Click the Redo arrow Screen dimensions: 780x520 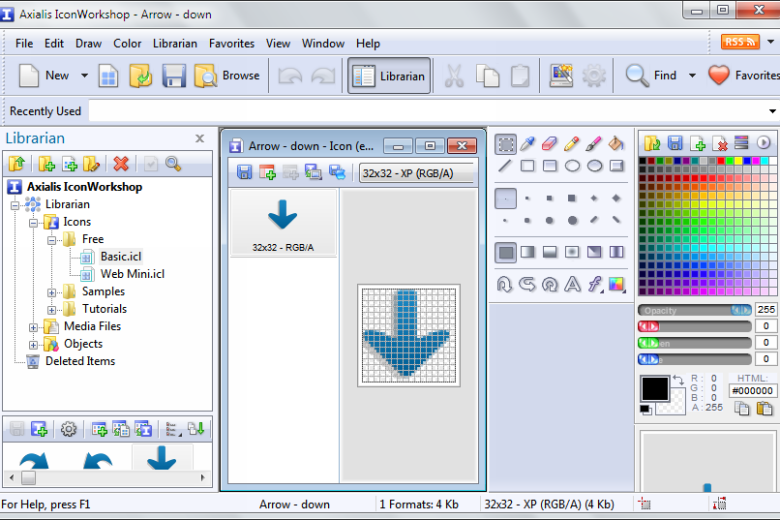coord(323,76)
